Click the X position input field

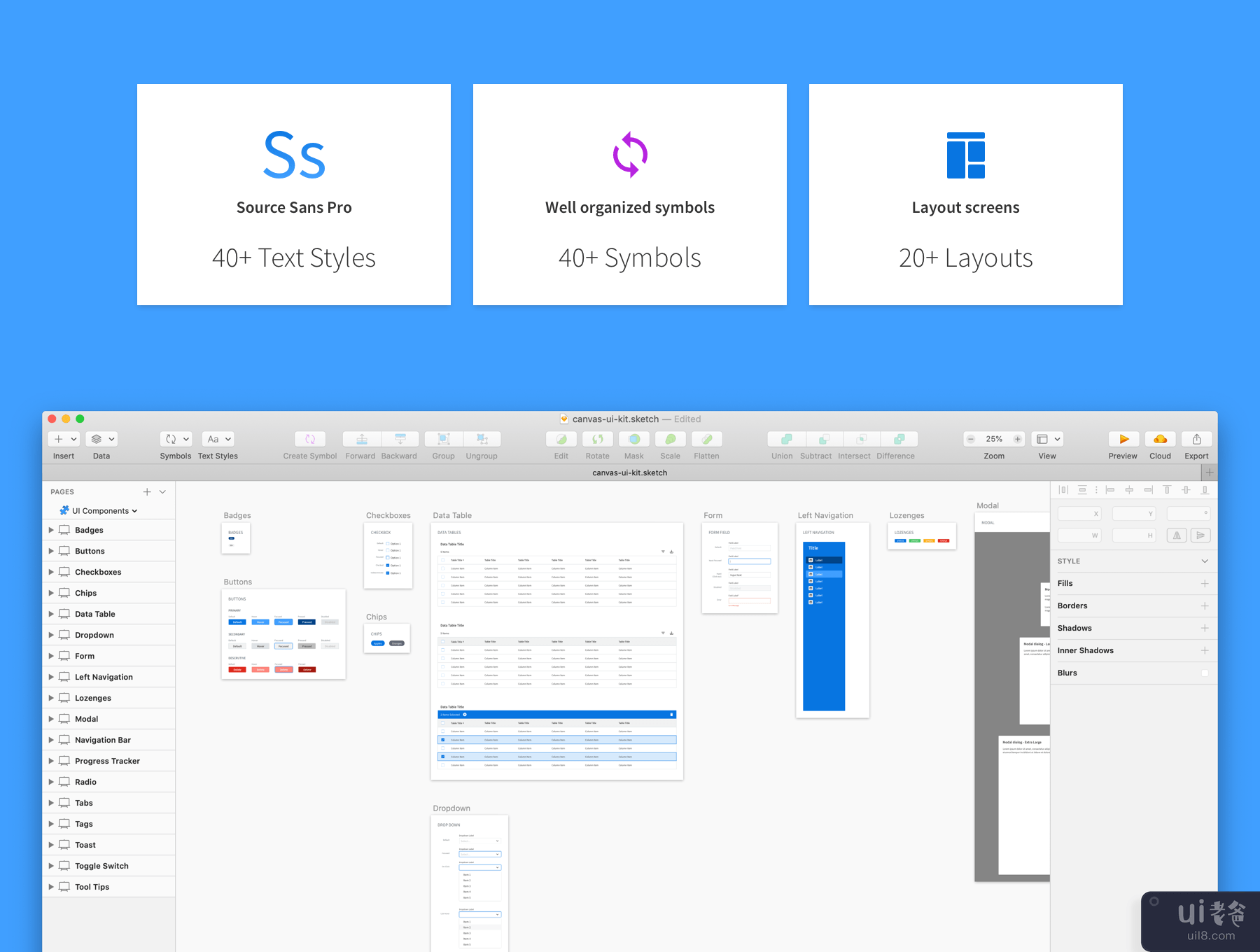[1079, 514]
